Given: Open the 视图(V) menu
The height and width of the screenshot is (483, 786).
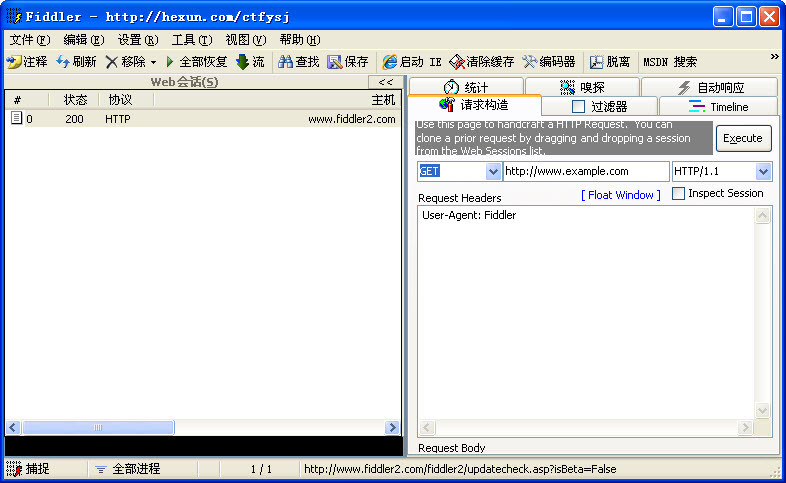Looking at the screenshot, I should pyautogui.click(x=246, y=40).
